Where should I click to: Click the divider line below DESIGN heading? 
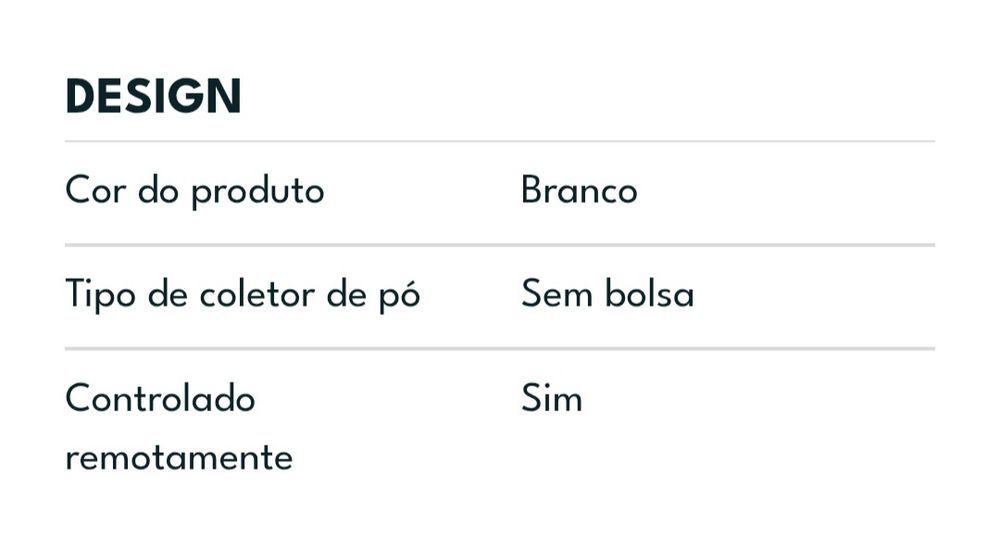500,142
